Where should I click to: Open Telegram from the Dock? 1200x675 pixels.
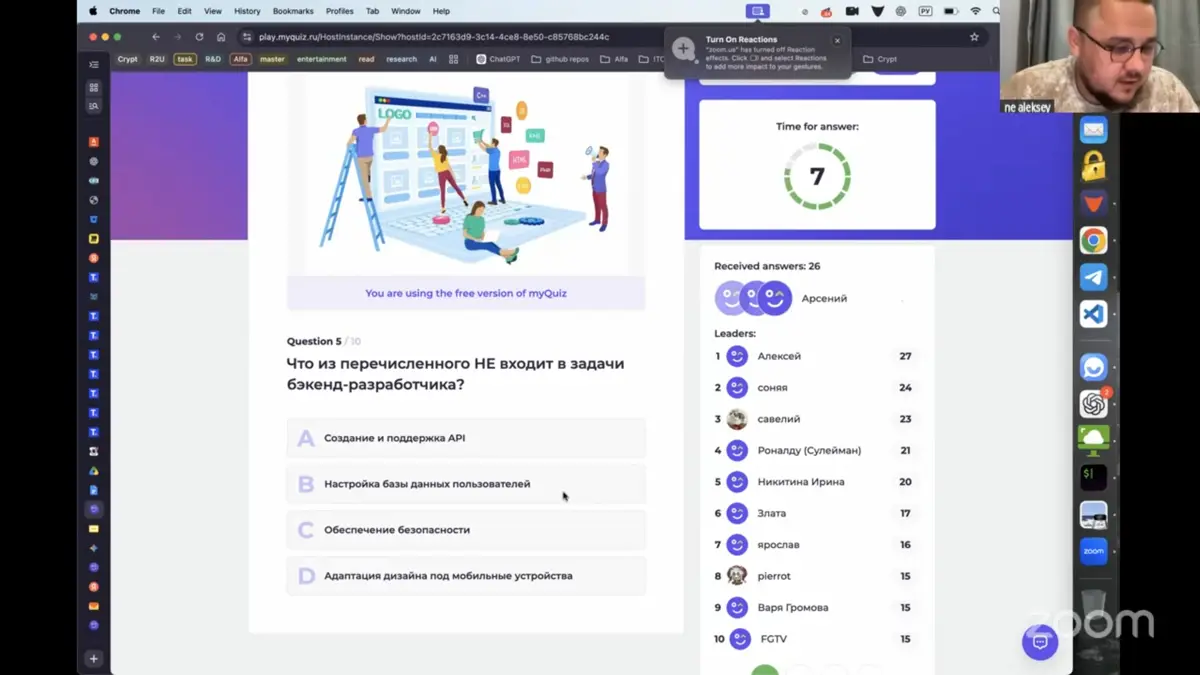1093,277
